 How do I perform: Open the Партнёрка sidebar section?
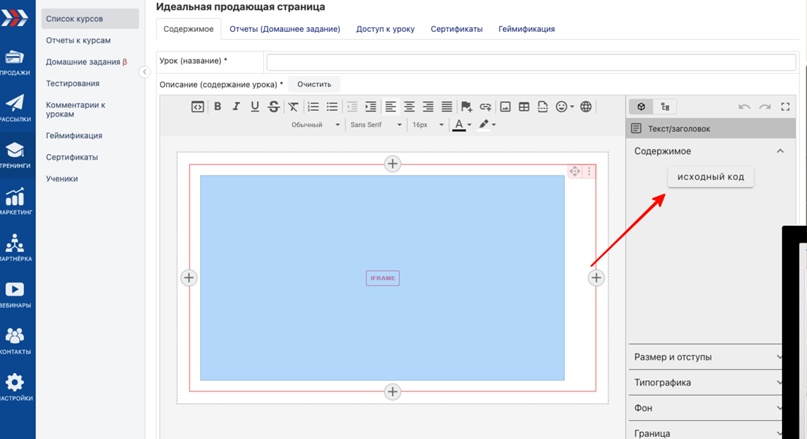(15, 248)
